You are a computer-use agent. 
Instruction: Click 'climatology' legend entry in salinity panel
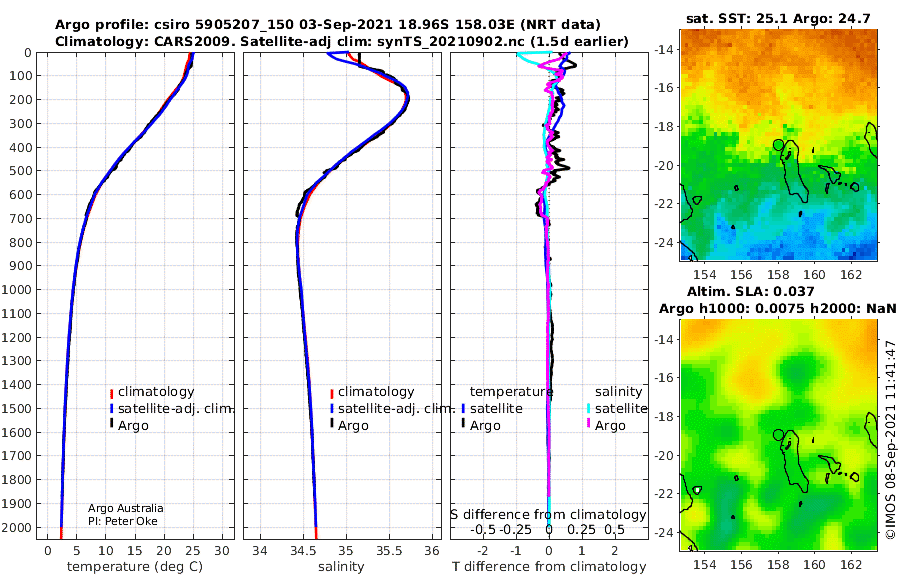coord(376,392)
